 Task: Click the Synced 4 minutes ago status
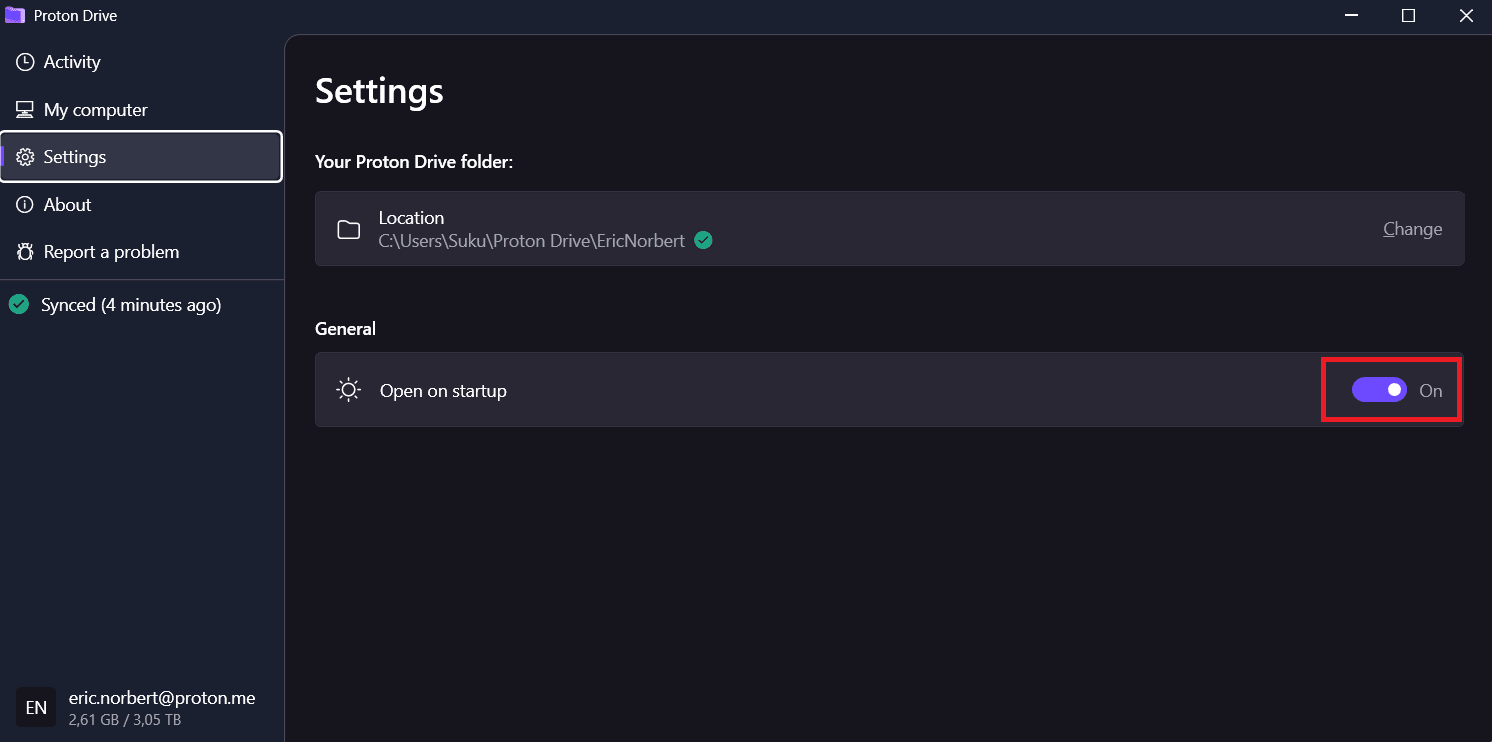[131, 305]
